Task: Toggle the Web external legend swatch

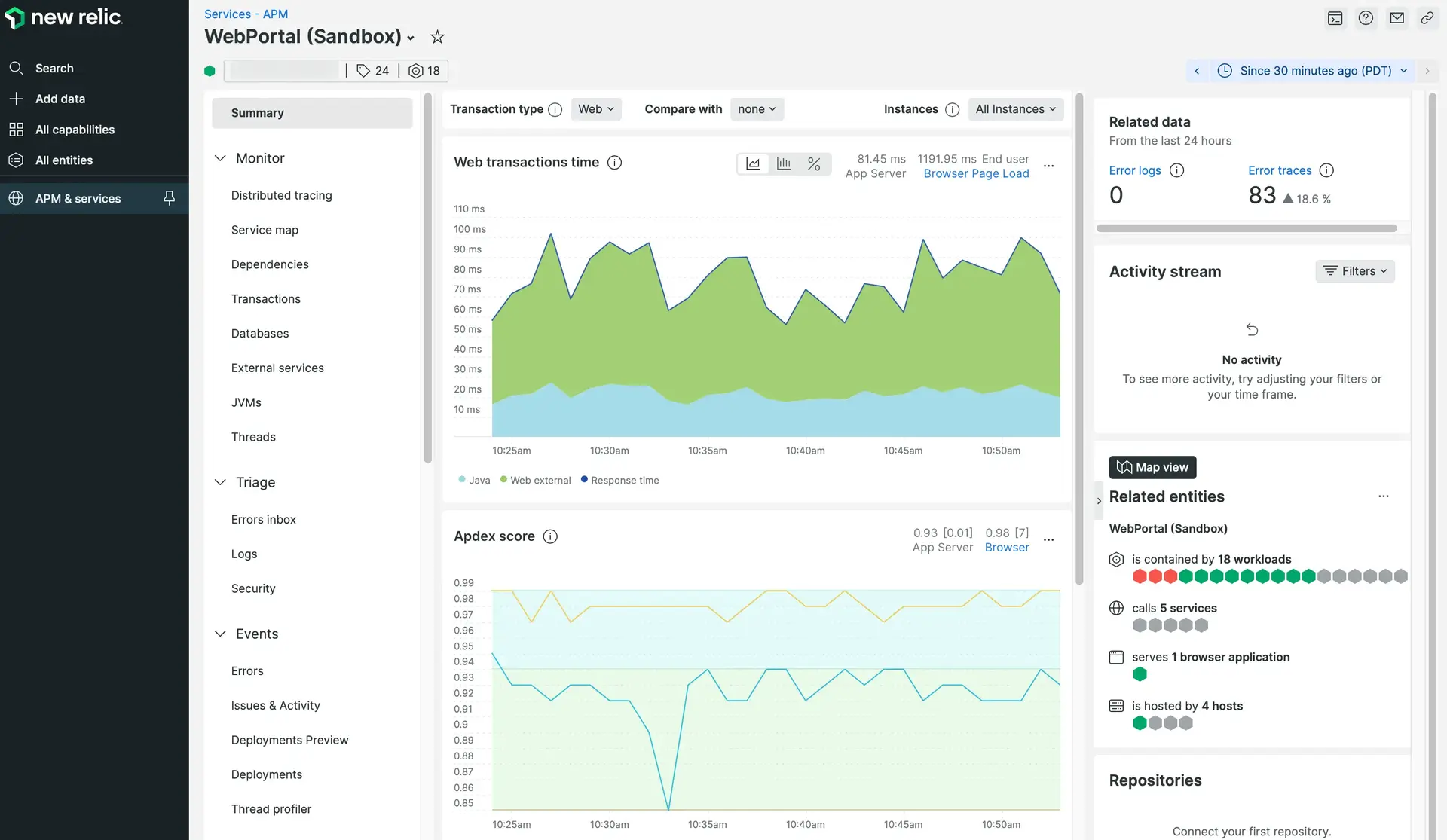Action: tap(503, 480)
